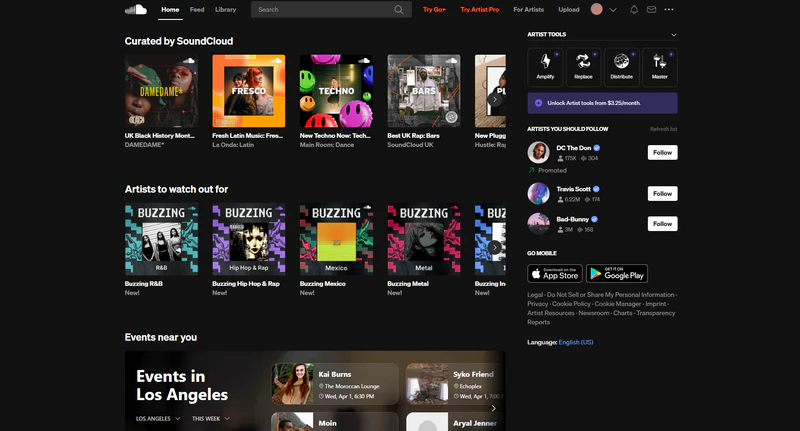Open DAMEDAME* UK Black History playlist cover
Screen dimensions: 800x431
(x=161, y=91)
